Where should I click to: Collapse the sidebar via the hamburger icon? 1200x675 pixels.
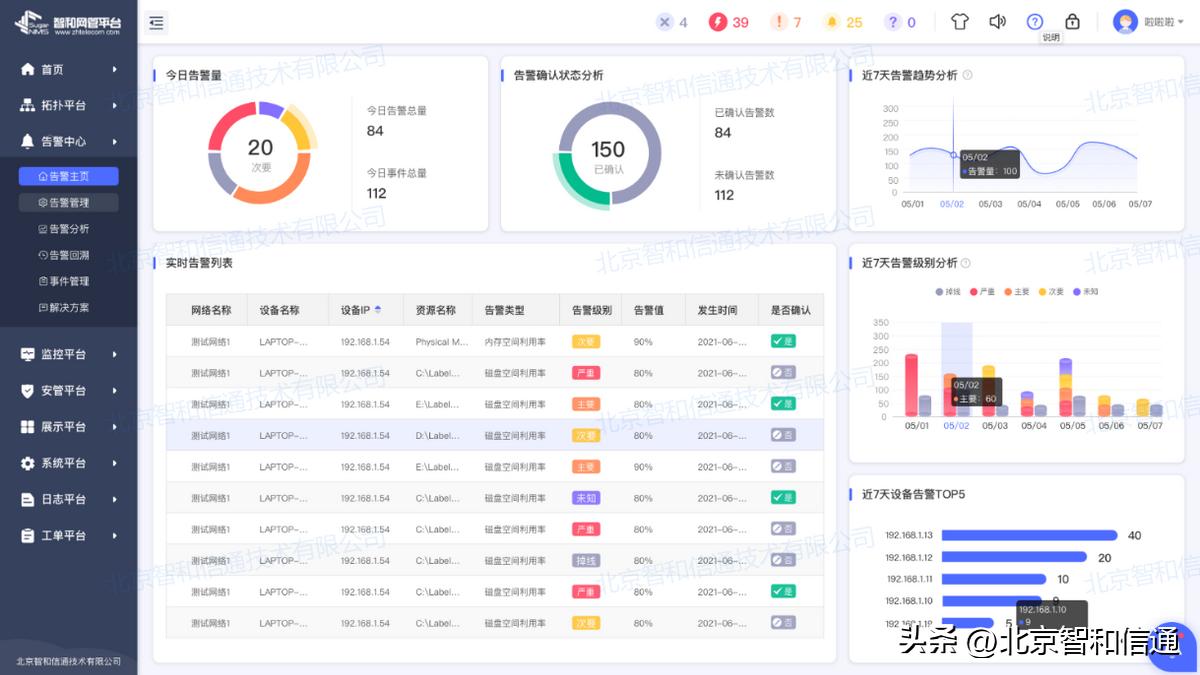[x=156, y=21]
